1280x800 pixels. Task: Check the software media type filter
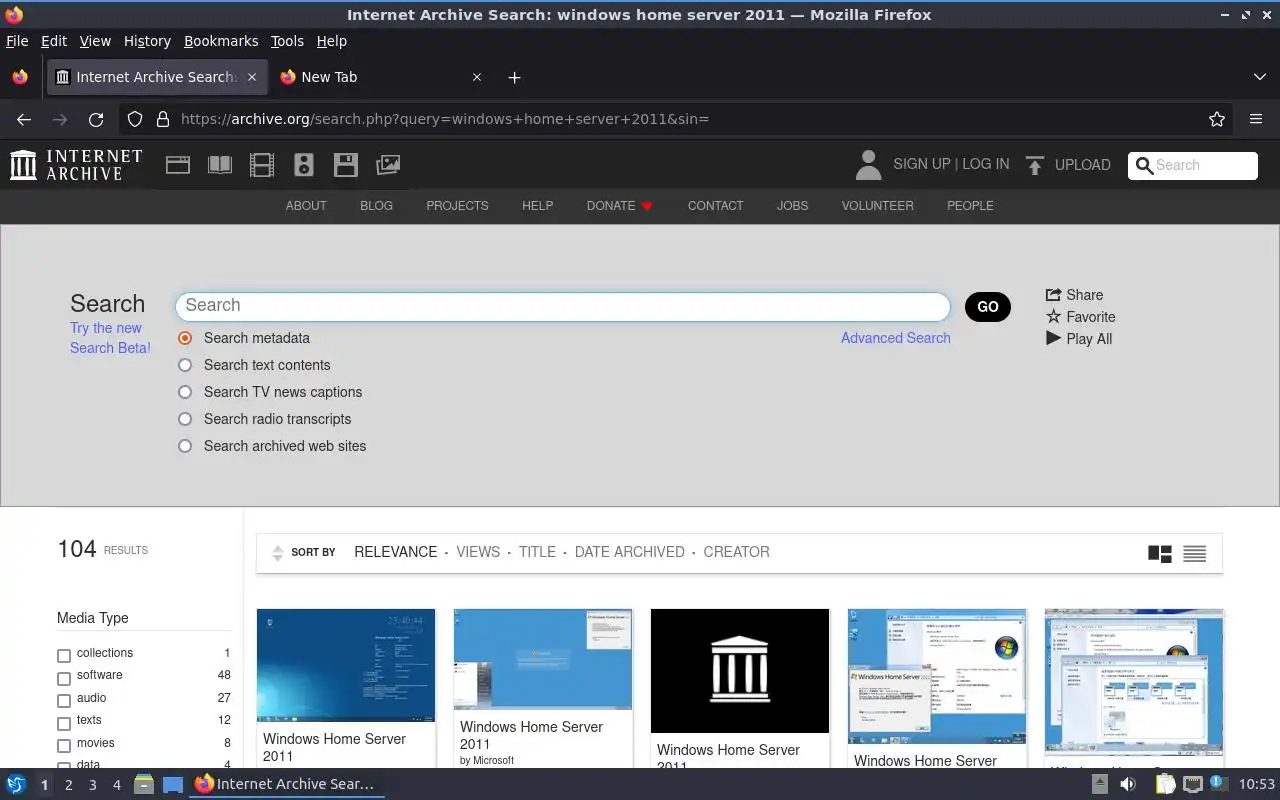tap(64, 678)
